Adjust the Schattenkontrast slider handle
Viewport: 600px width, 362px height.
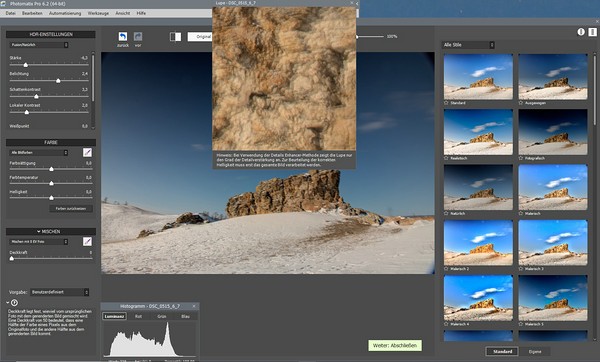click(x=36, y=96)
